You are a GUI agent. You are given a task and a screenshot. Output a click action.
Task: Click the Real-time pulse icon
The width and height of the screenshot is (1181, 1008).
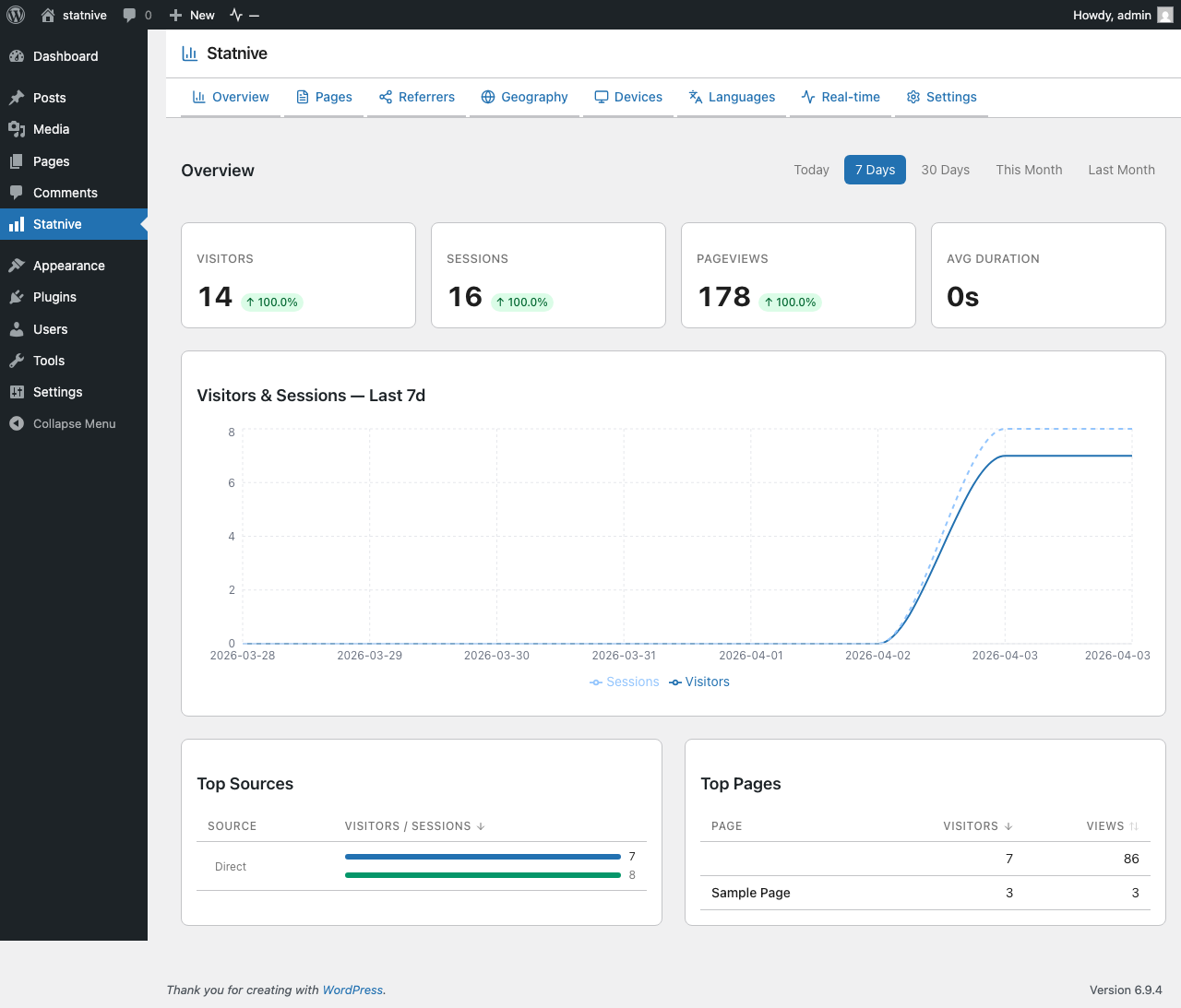pos(806,97)
